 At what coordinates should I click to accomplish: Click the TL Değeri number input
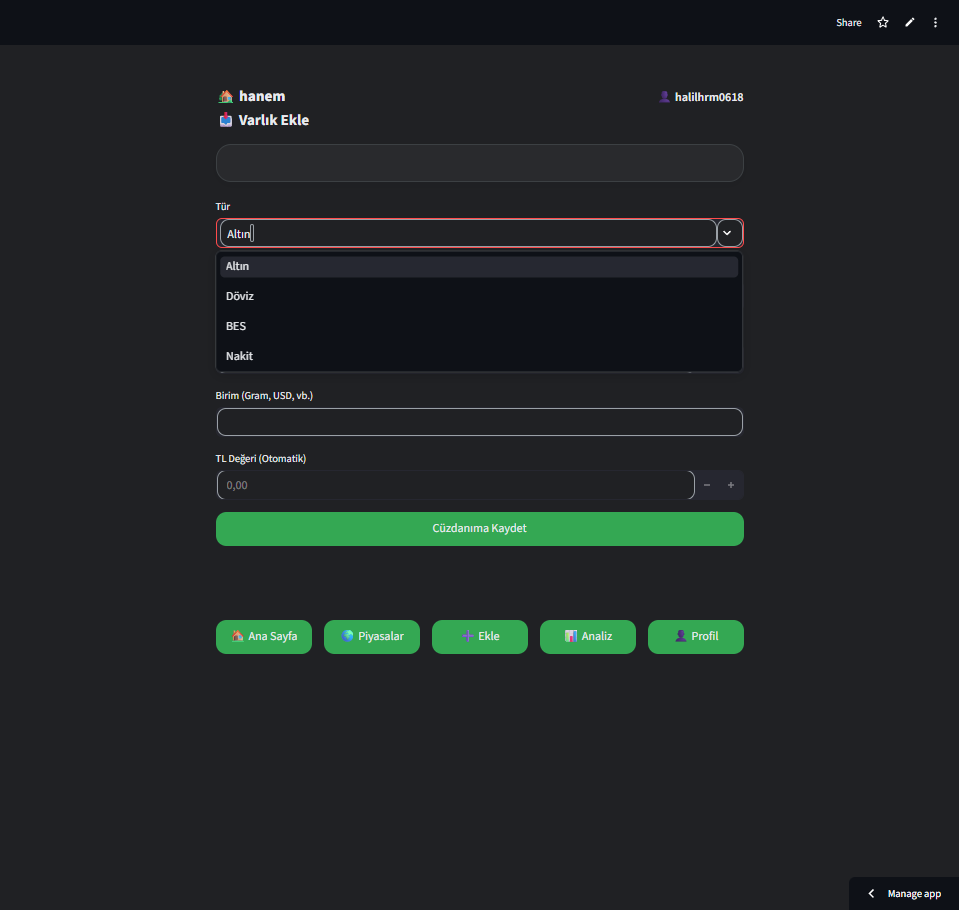tap(456, 485)
